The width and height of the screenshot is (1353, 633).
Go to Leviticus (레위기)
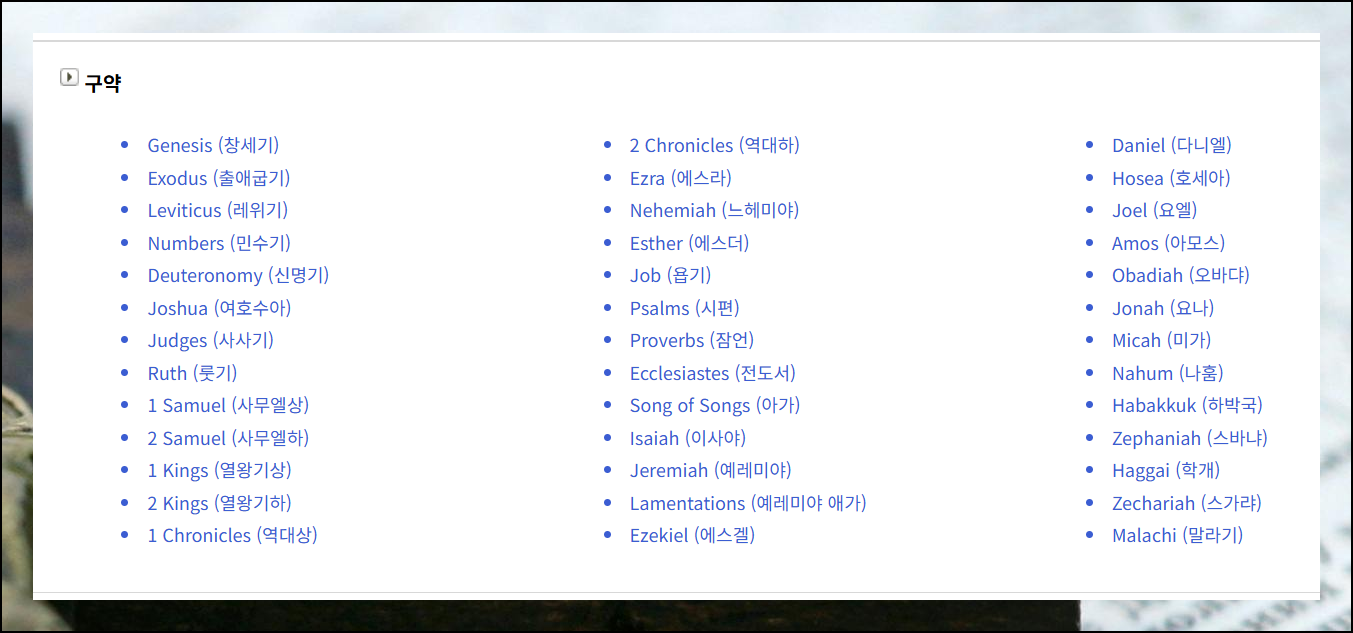coord(218,210)
